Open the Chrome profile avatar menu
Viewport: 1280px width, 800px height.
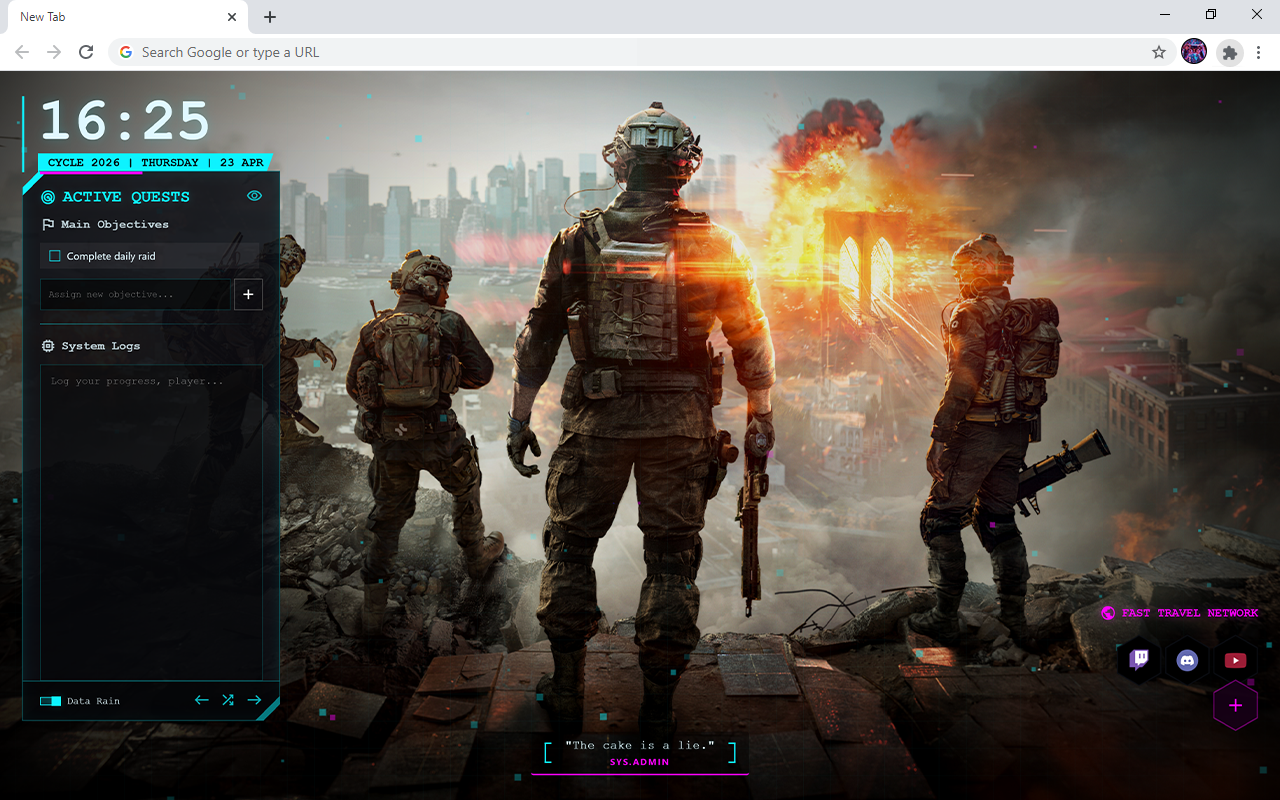(1194, 52)
